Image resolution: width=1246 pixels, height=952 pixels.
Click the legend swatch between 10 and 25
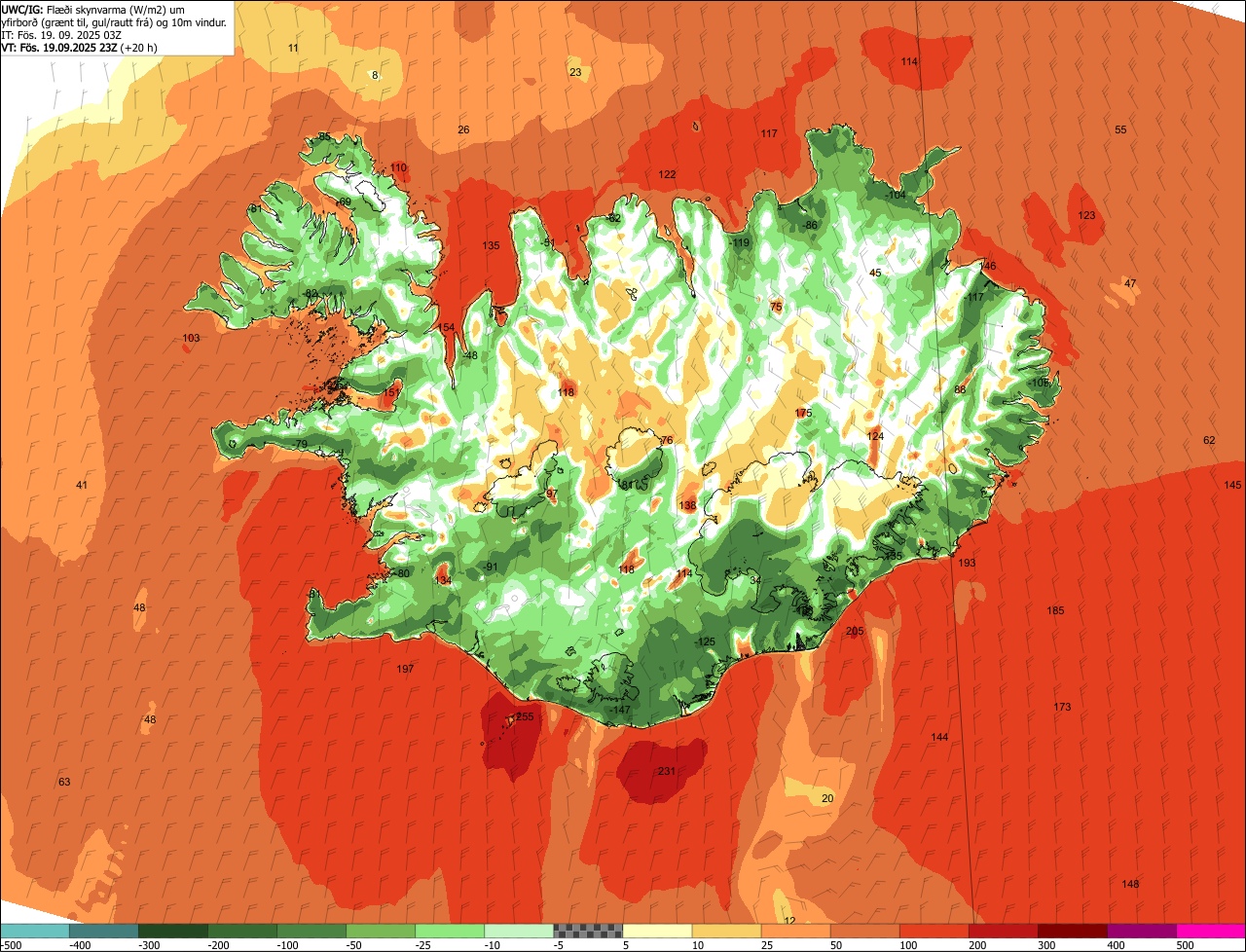(x=726, y=931)
